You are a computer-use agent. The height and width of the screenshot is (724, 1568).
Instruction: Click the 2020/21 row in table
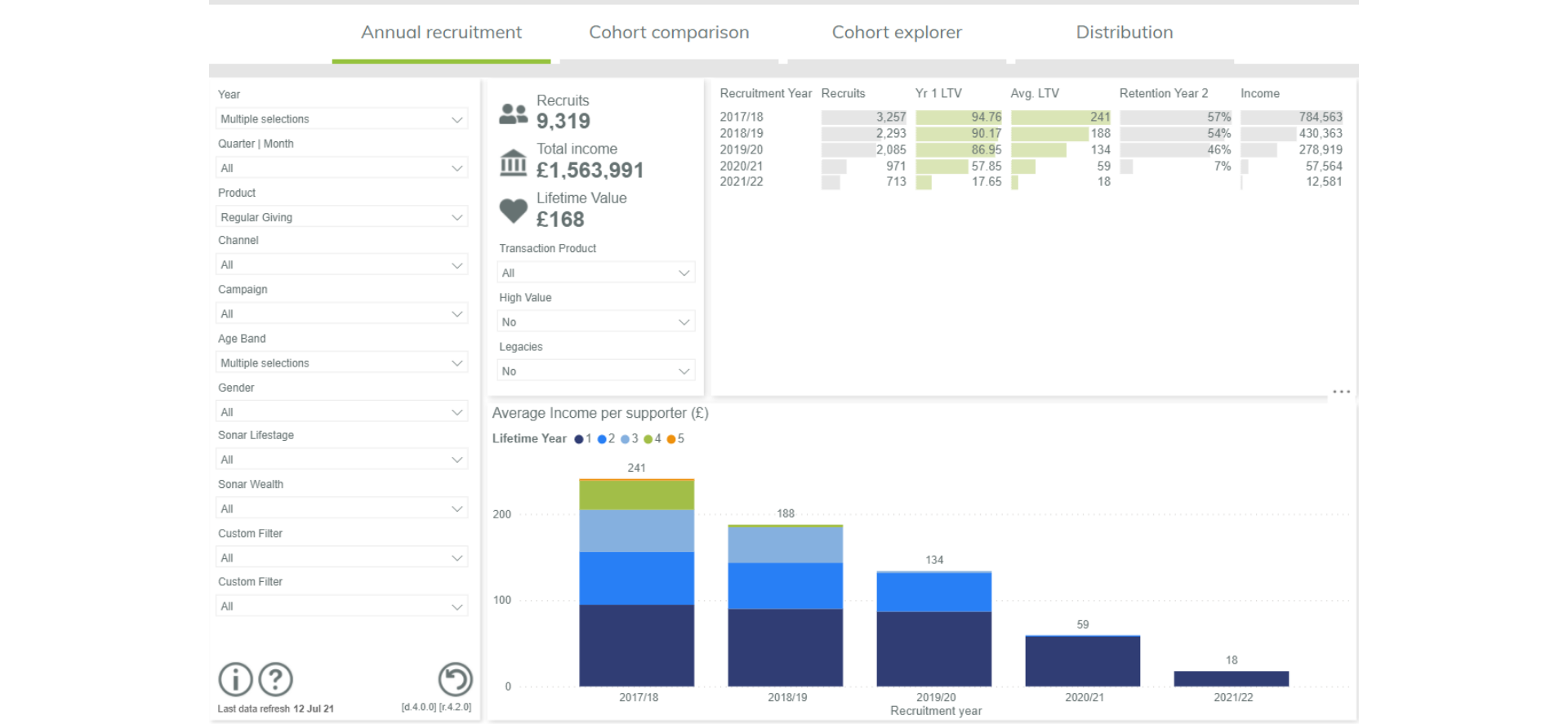(1031, 166)
